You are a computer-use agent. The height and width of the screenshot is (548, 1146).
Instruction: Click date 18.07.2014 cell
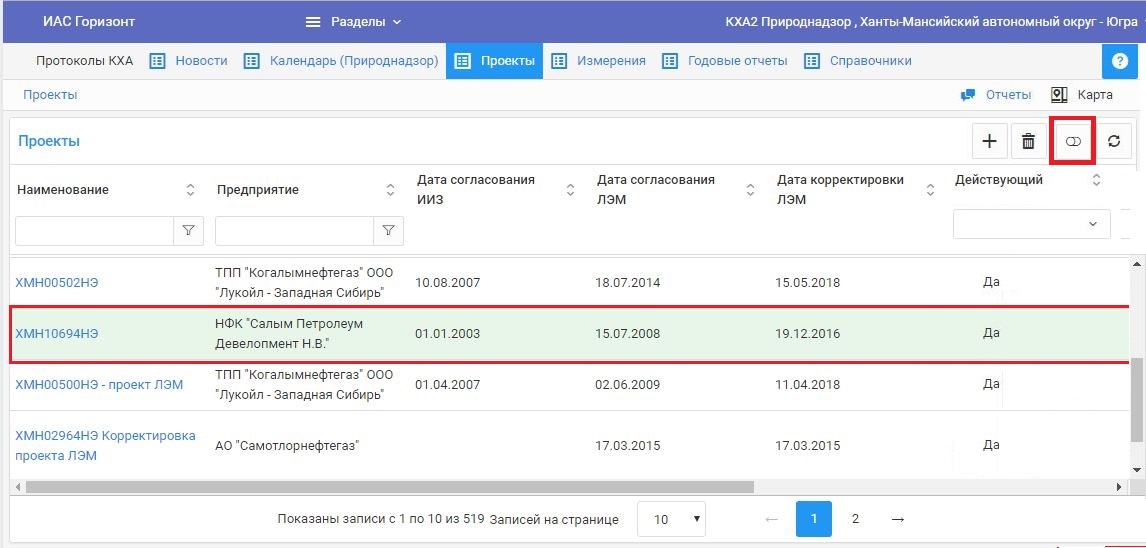(628, 283)
